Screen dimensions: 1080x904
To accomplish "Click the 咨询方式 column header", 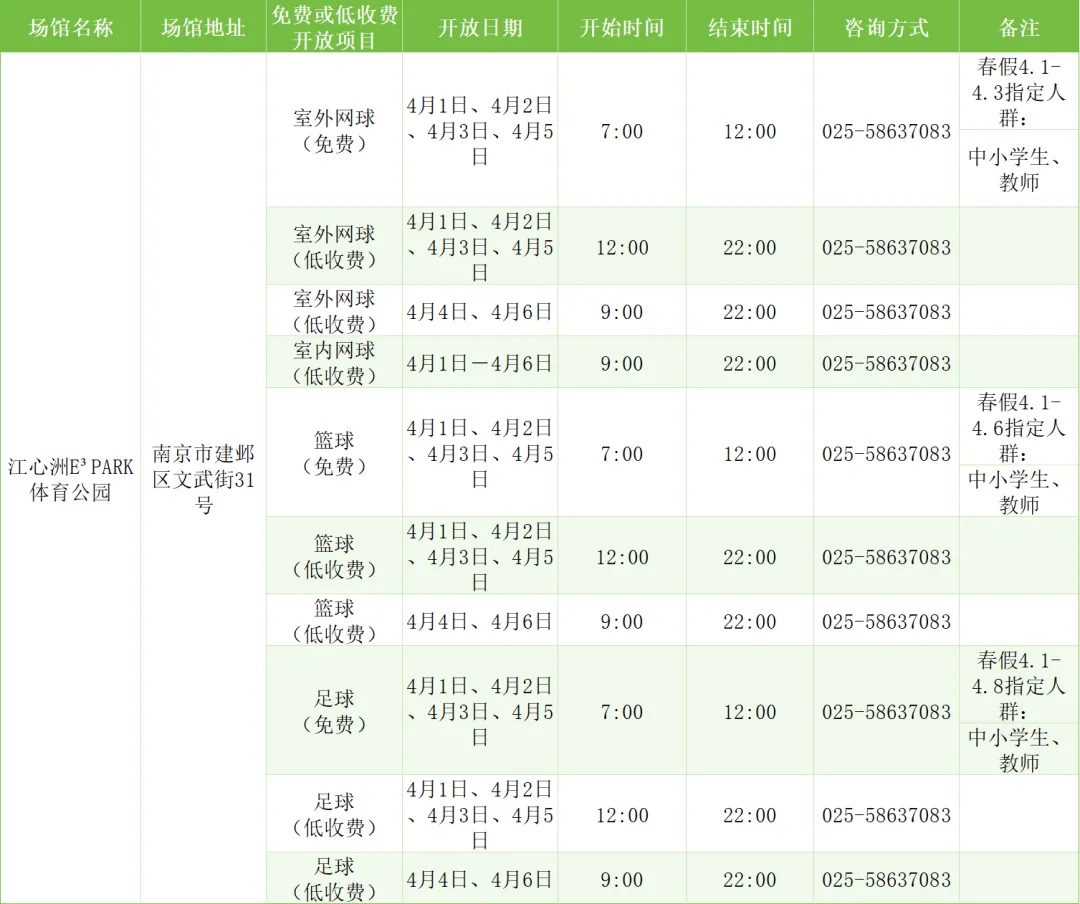I will (x=886, y=27).
